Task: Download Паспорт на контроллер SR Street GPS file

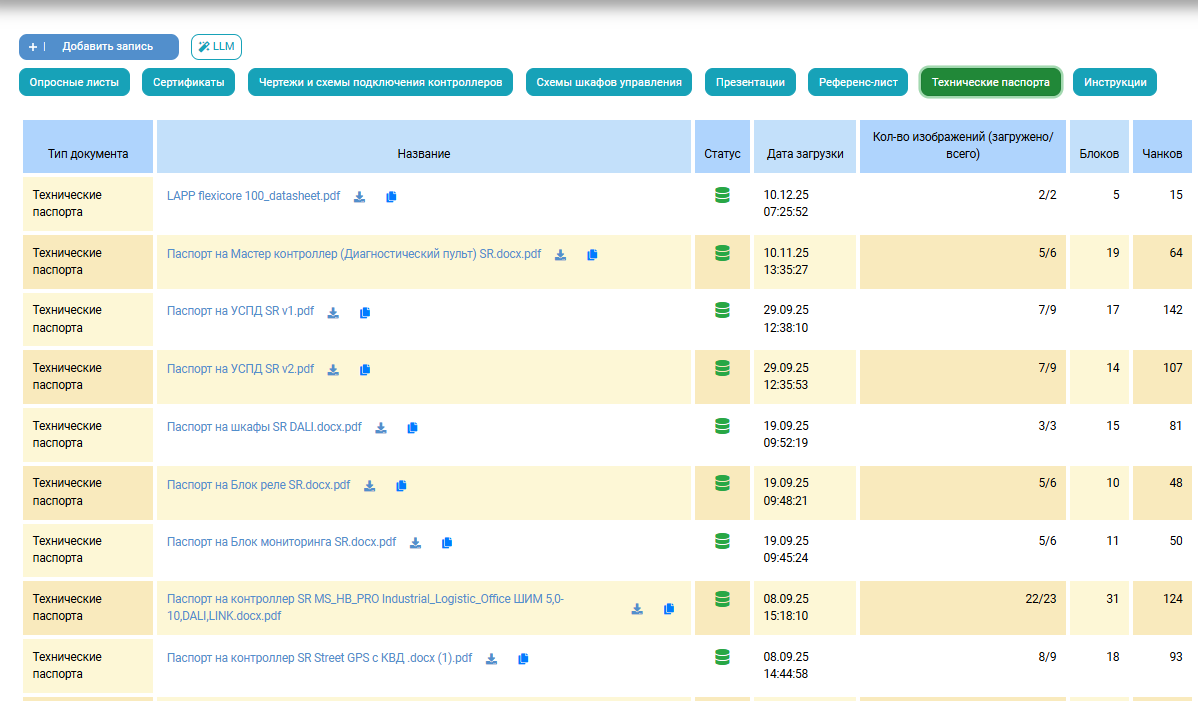Action: [x=491, y=659]
